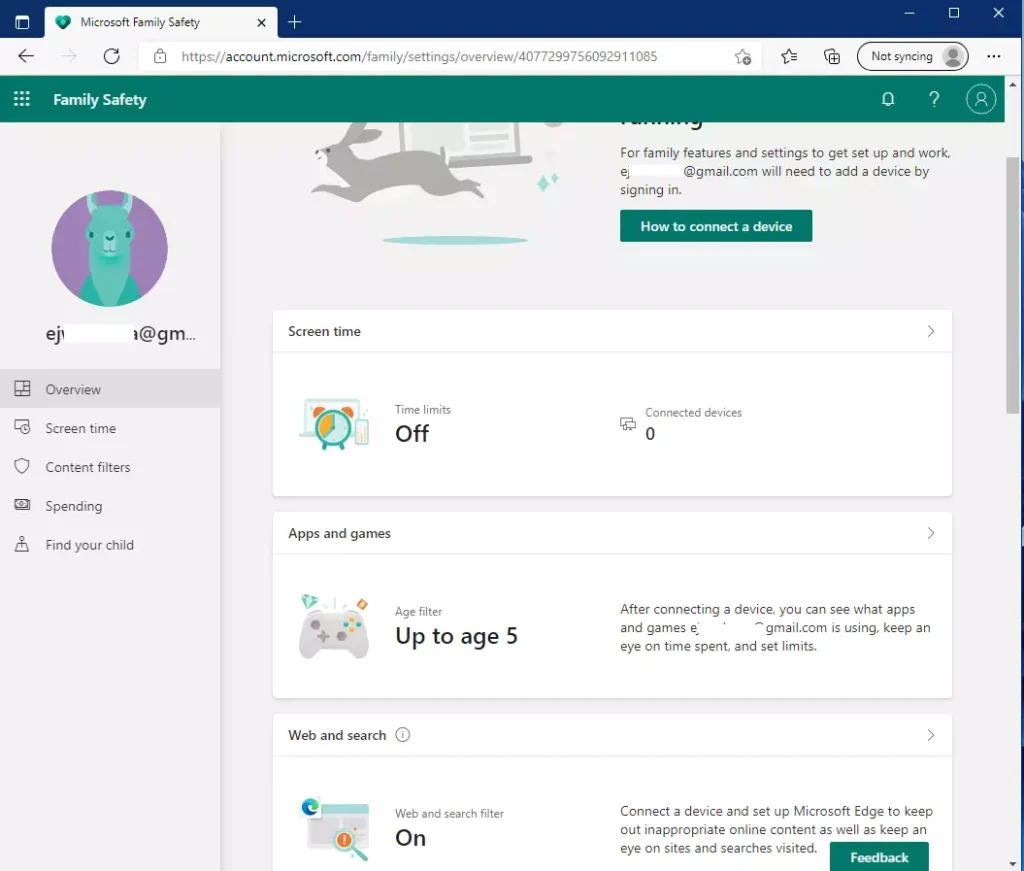
Task: Click the Find your child person icon
Action: [22, 544]
